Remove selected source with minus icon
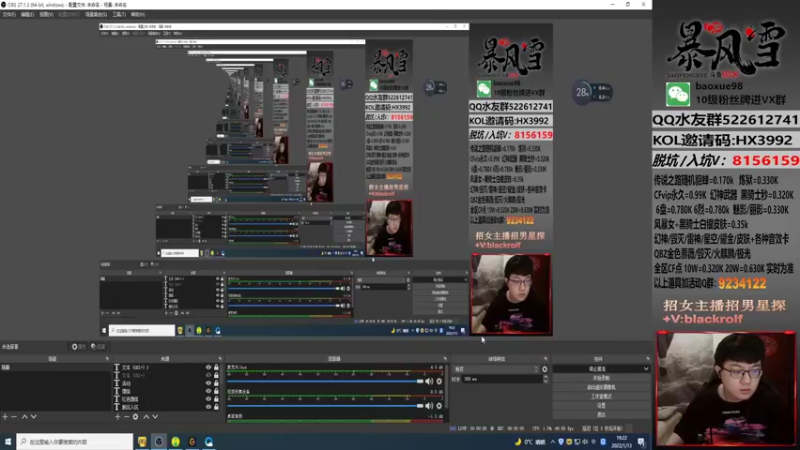Viewport: 800px width, 450px height. pyautogui.click(x=127, y=417)
